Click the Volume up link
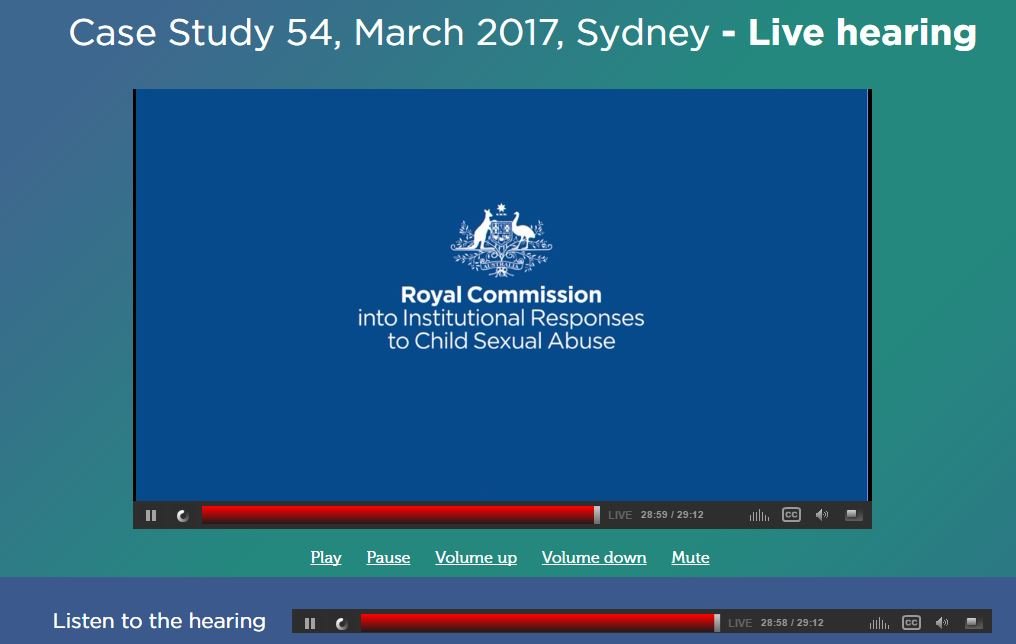This screenshot has width=1016, height=644. [476, 557]
